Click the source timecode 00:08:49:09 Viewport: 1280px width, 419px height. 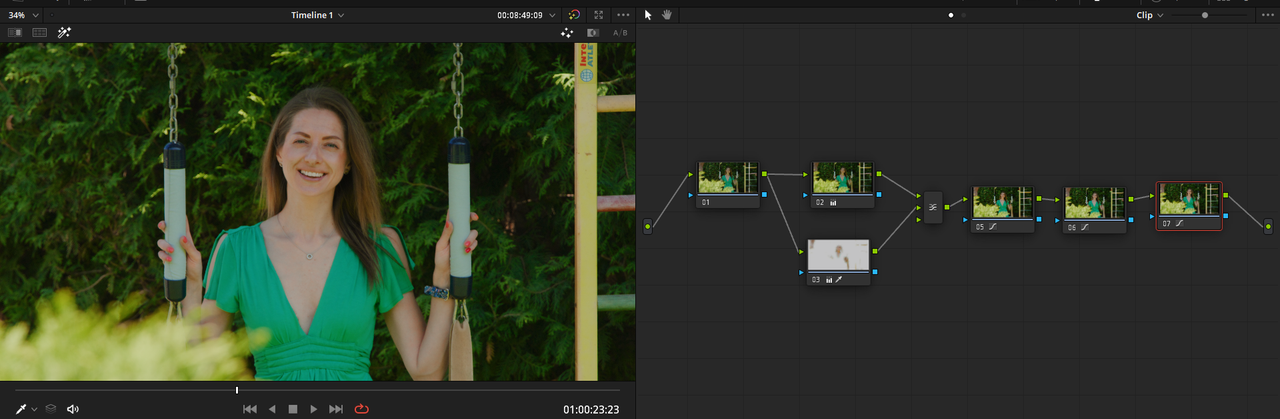click(x=520, y=16)
